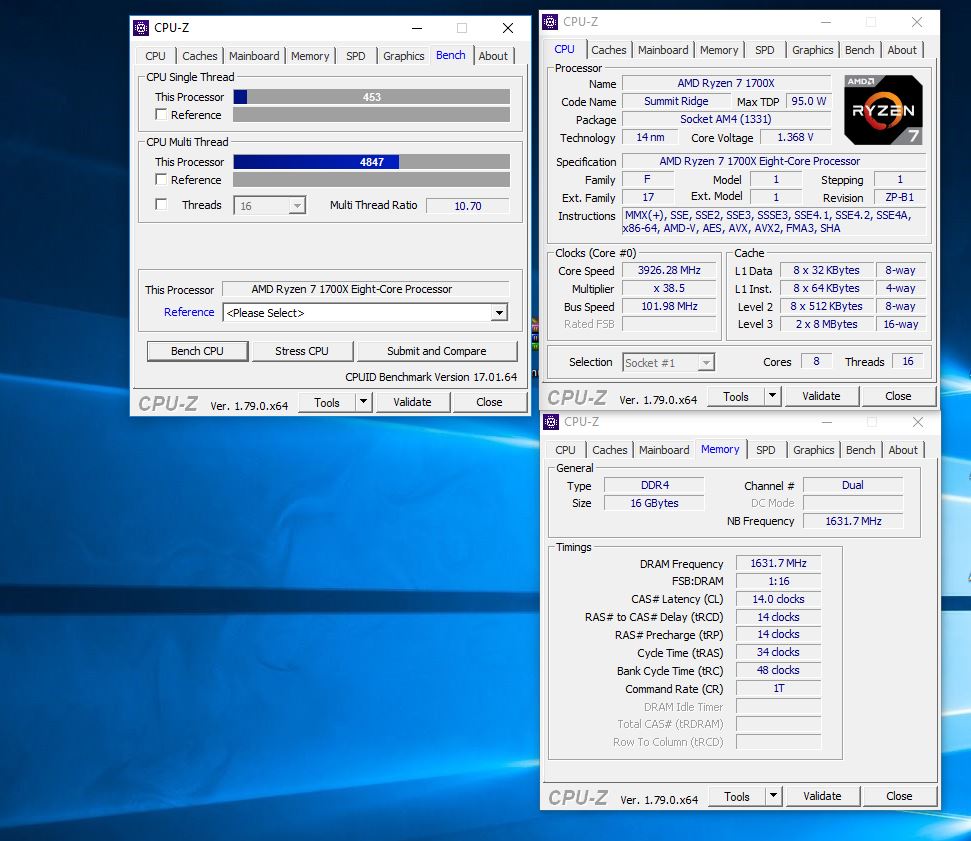Screen dimensions: 971x841
Task: Minimize the Bench CPU-Z window
Action: point(417,28)
